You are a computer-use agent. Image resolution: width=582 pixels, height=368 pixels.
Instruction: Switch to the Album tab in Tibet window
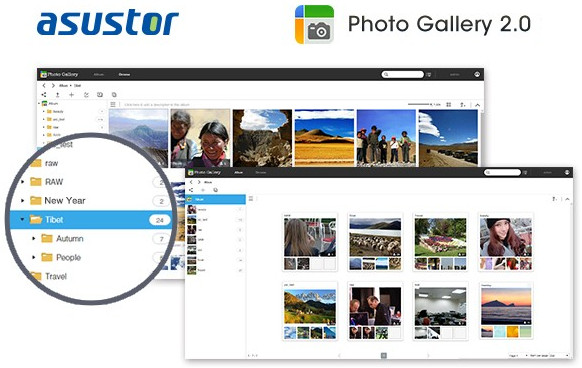99,75
